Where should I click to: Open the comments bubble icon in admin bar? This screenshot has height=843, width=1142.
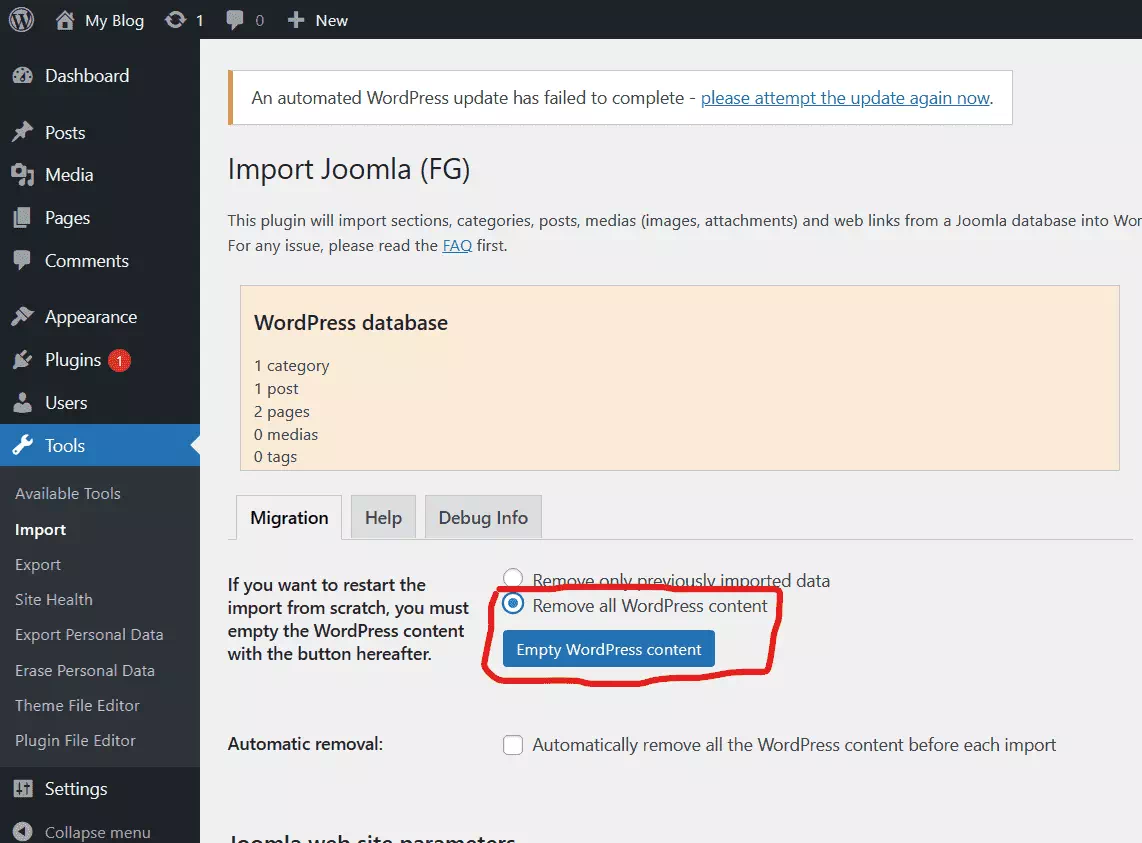pyautogui.click(x=235, y=20)
